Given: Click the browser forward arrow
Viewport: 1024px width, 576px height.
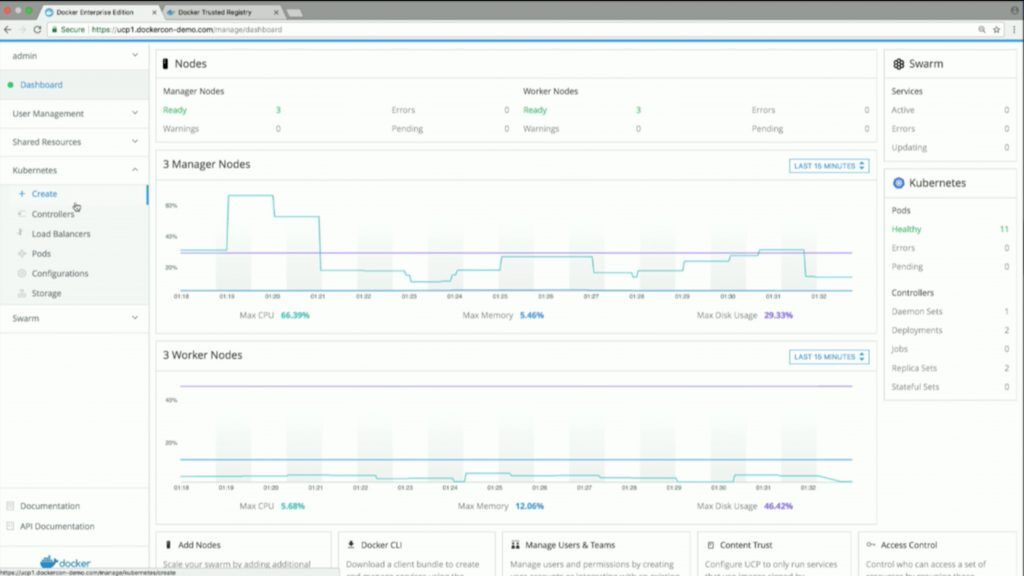Looking at the screenshot, I should [22, 29].
